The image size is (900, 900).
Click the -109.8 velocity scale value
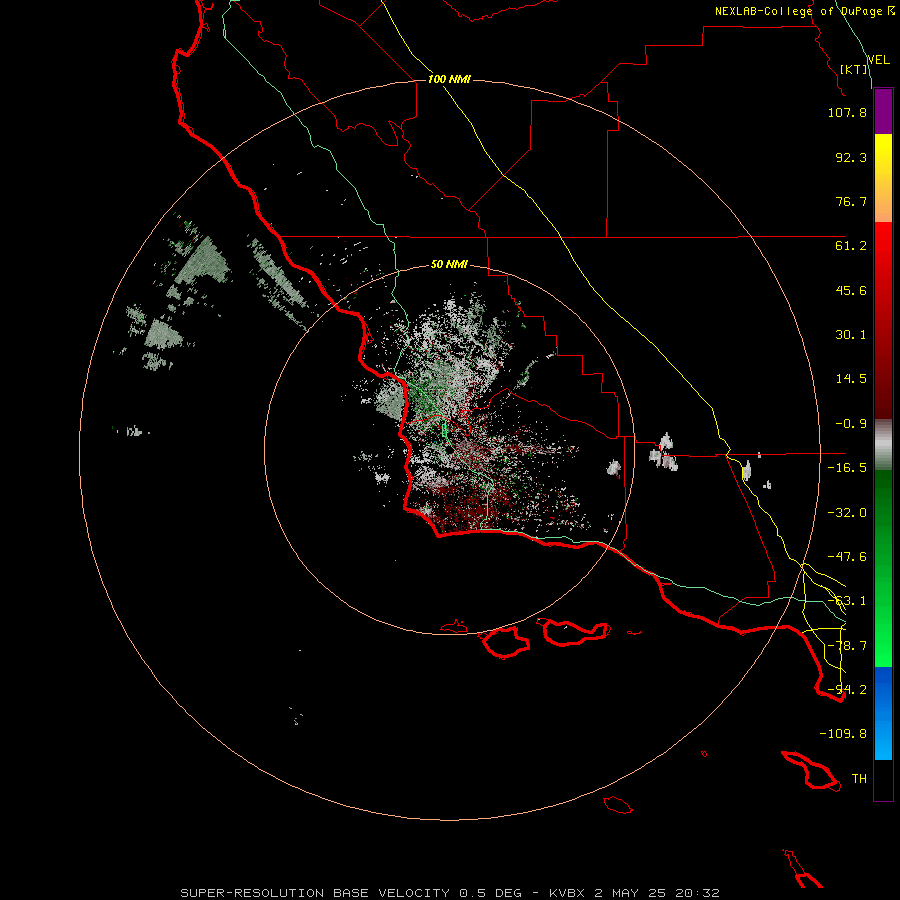point(843,734)
